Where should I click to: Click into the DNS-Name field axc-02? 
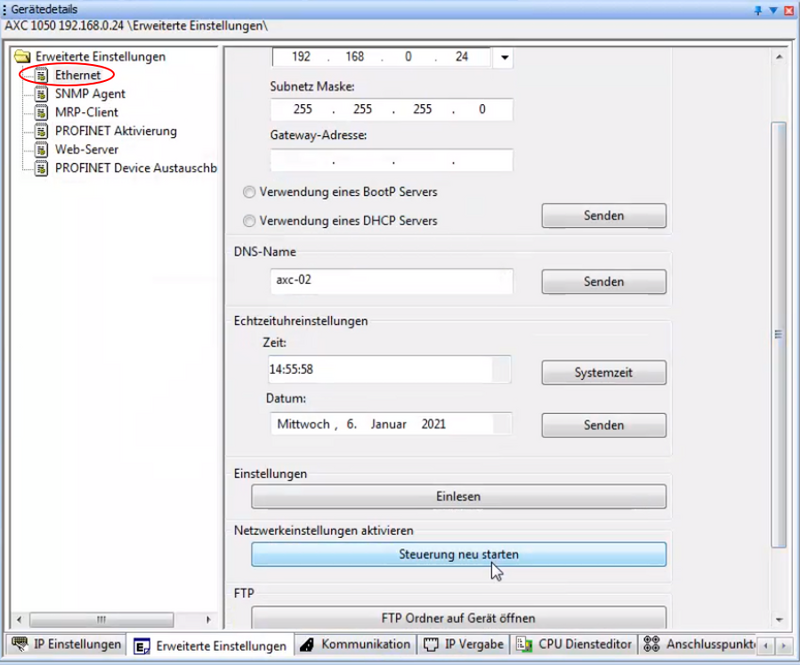[390, 281]
